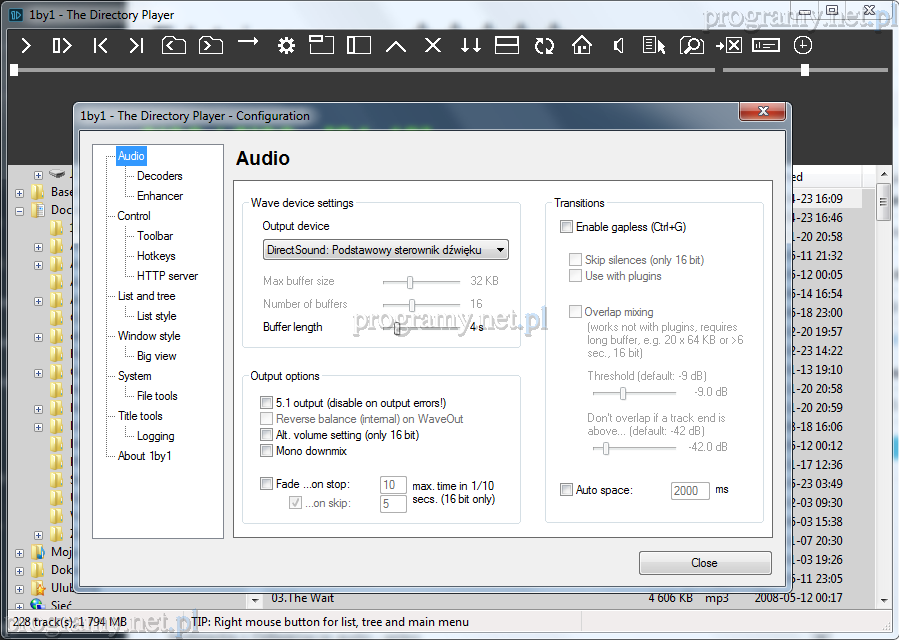This screenshot has width=899, height=640.
Task: Select About 1by1 in the tree
Action: 144,456
